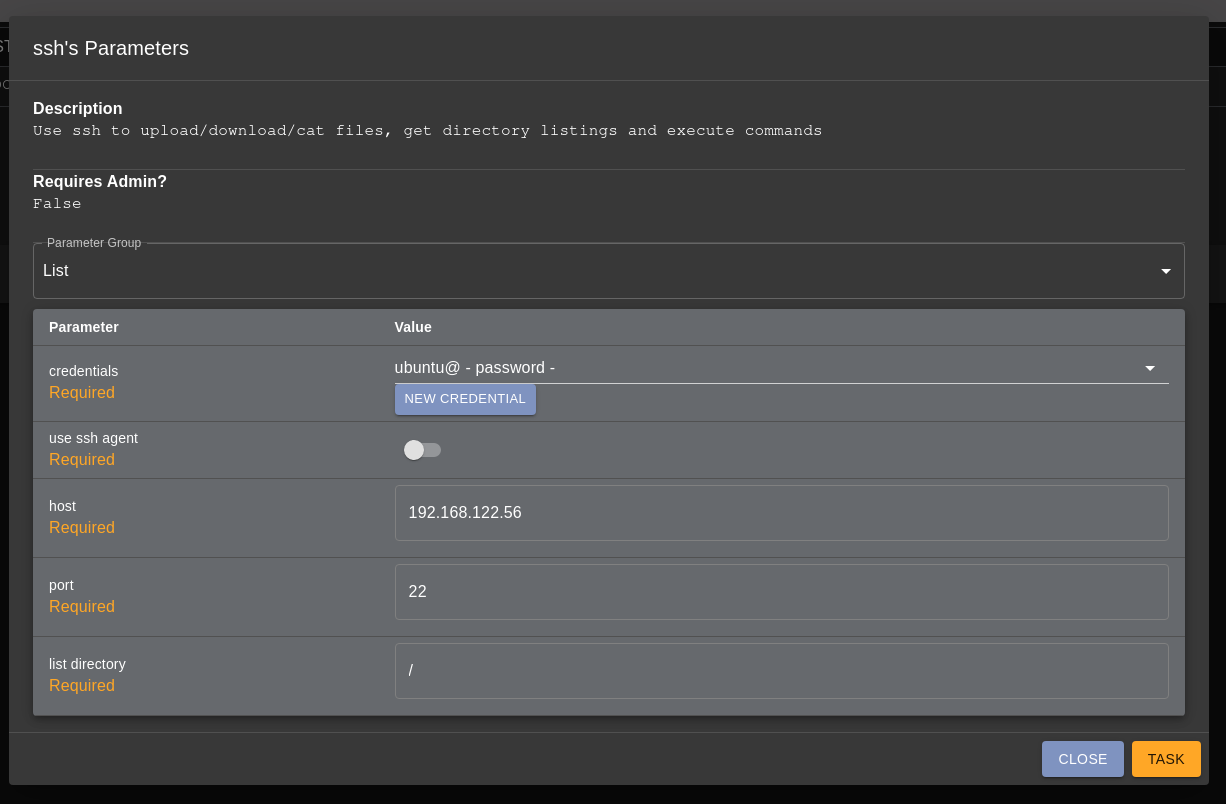Click the list directory field showing /

pos(782,670)
